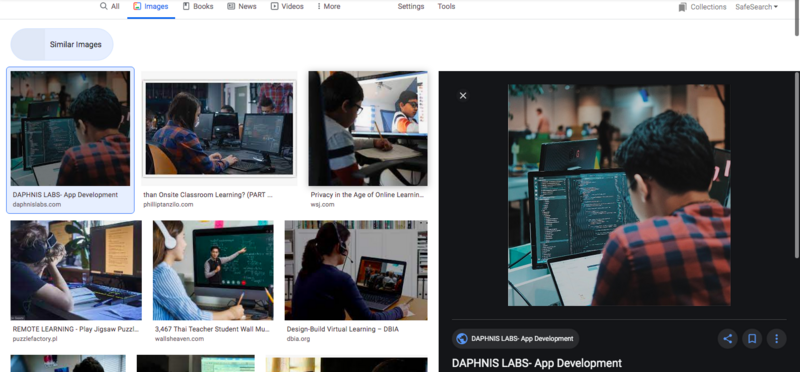The height and width of the screenshot is (372, 800).
Task: Click the globe icon in source chip
Action: pos(462,338)
